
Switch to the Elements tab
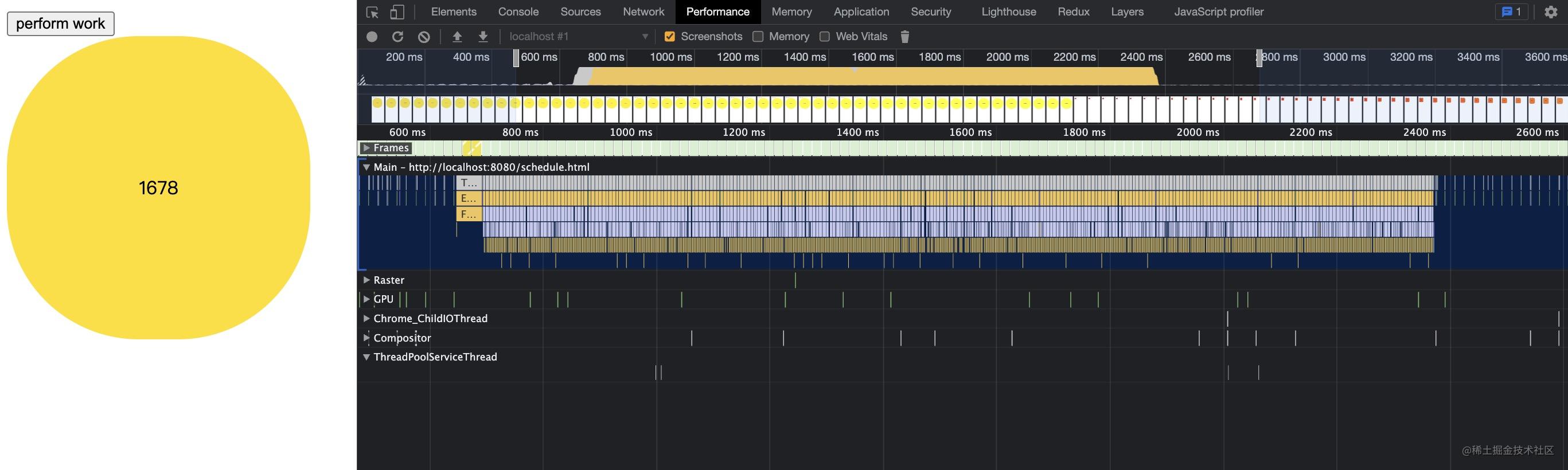tap(454, 11)
